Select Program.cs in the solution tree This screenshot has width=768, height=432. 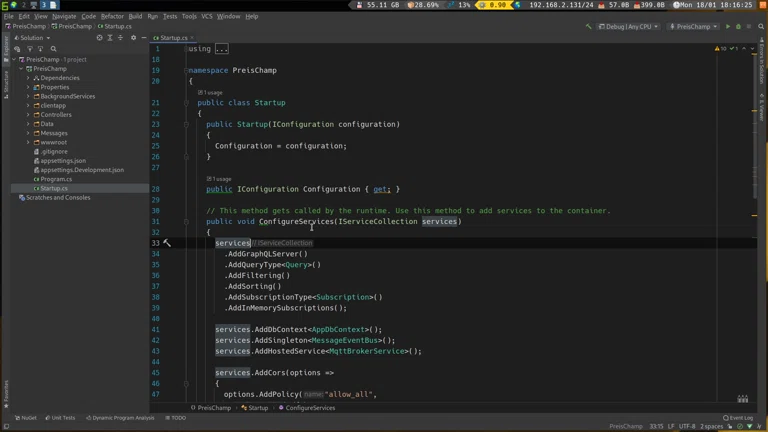click(55, 179)
